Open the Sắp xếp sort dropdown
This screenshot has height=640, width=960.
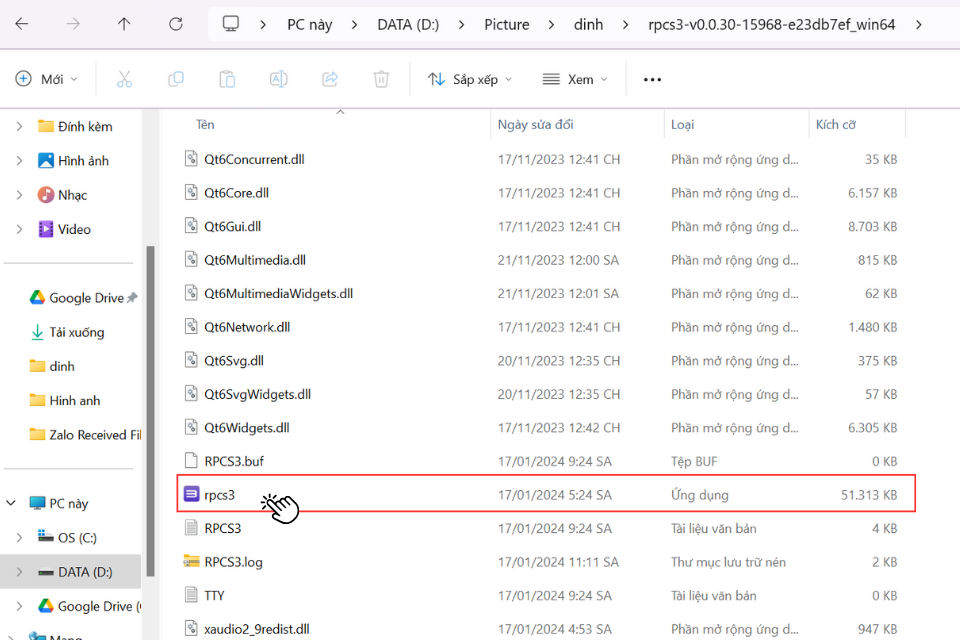470,79
